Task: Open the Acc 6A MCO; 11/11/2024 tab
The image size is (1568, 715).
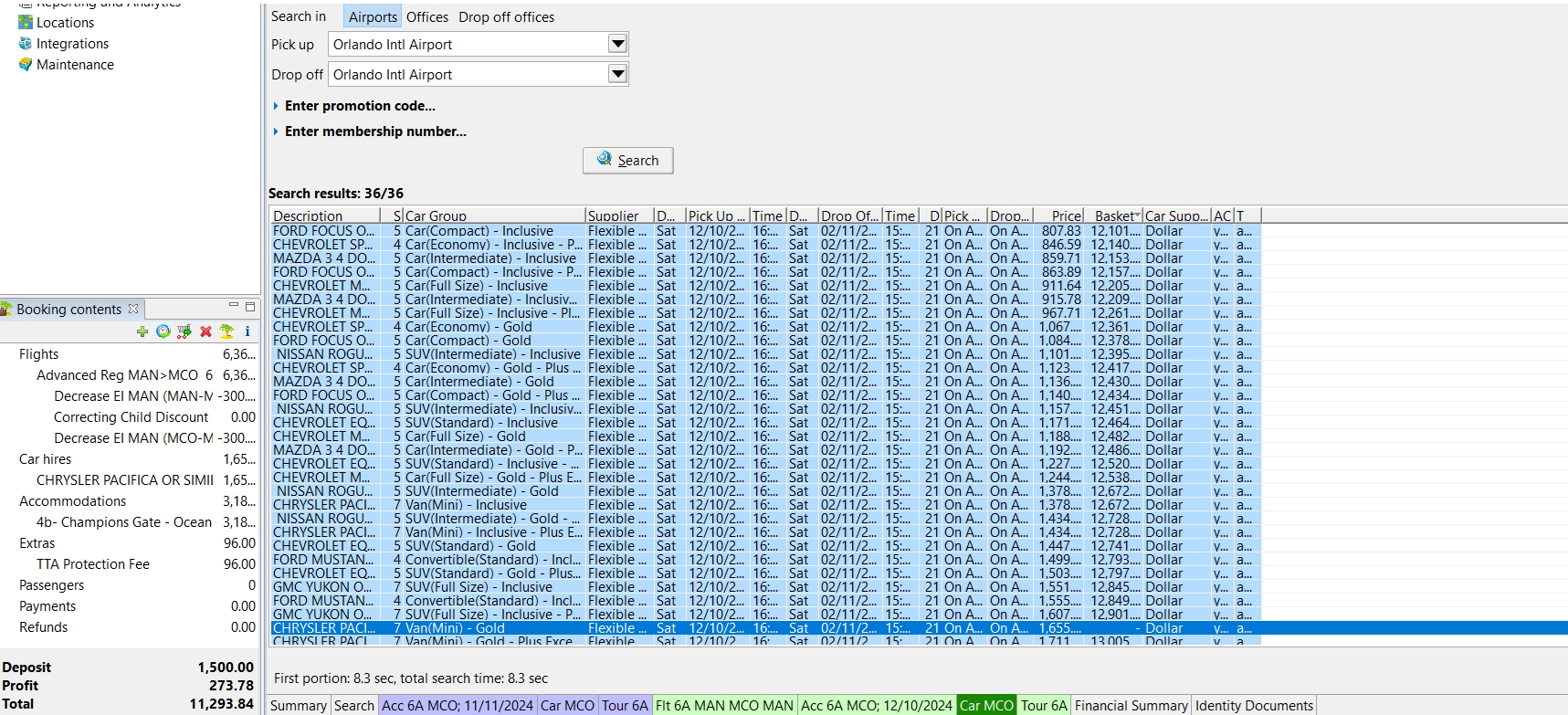Action: point(458,705)
